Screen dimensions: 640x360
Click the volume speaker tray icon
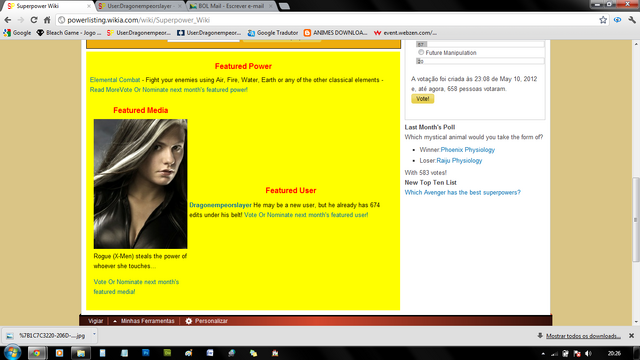click(588, 353)
